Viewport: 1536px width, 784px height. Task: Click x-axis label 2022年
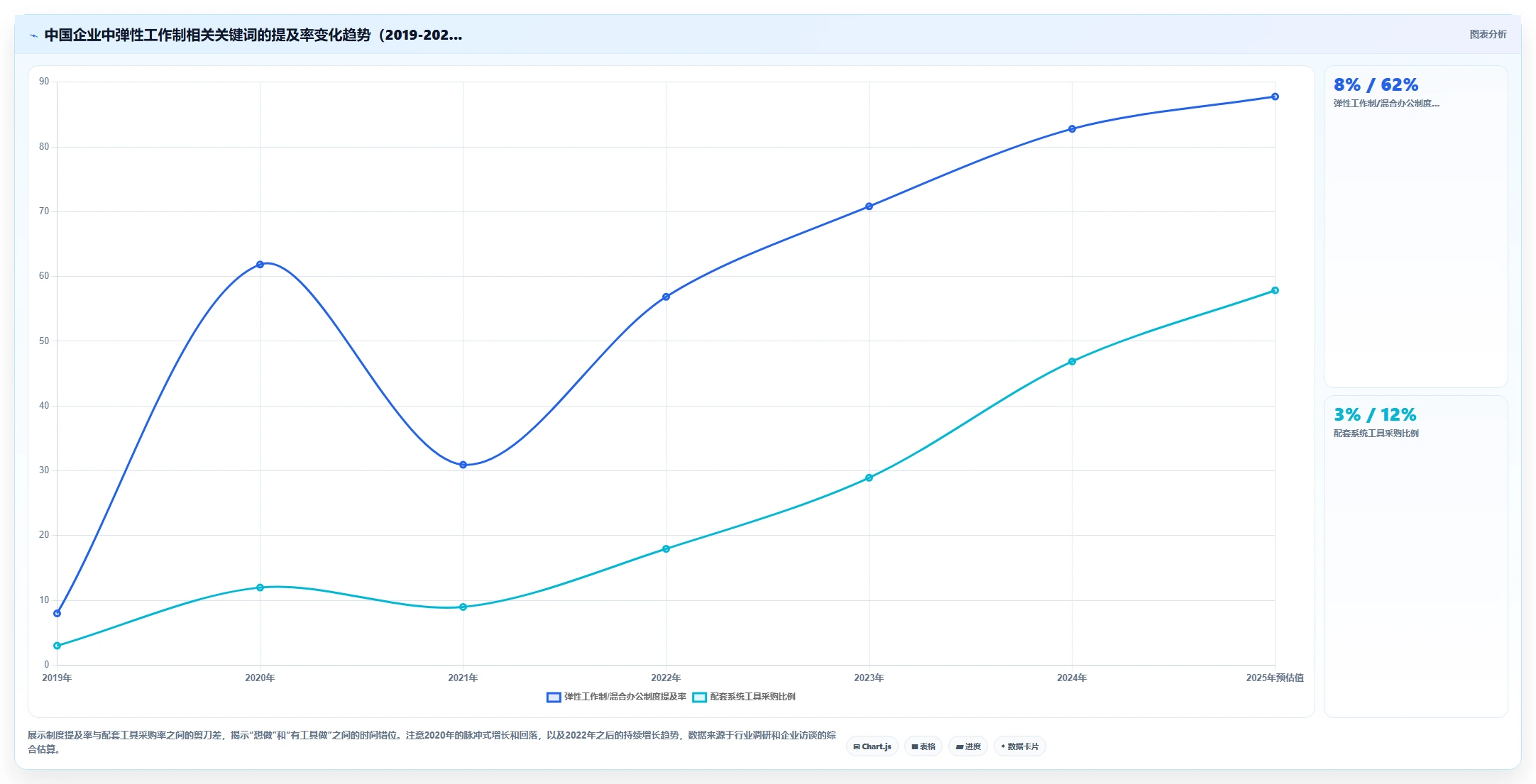666,678
